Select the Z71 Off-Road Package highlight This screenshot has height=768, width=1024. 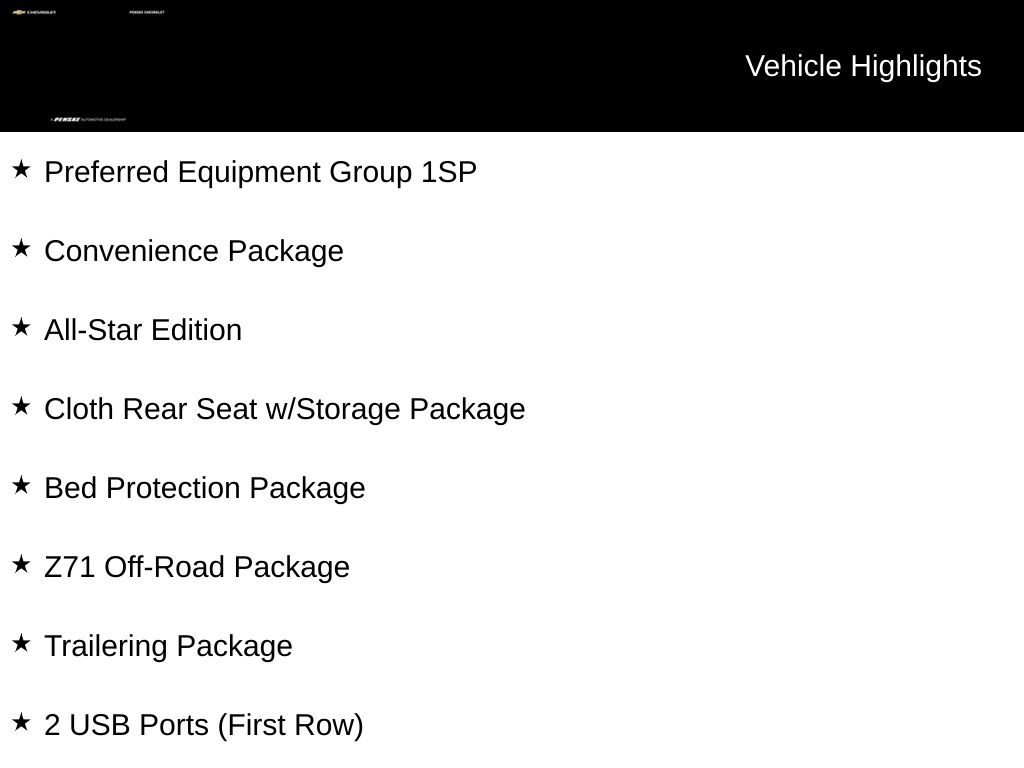197,568
